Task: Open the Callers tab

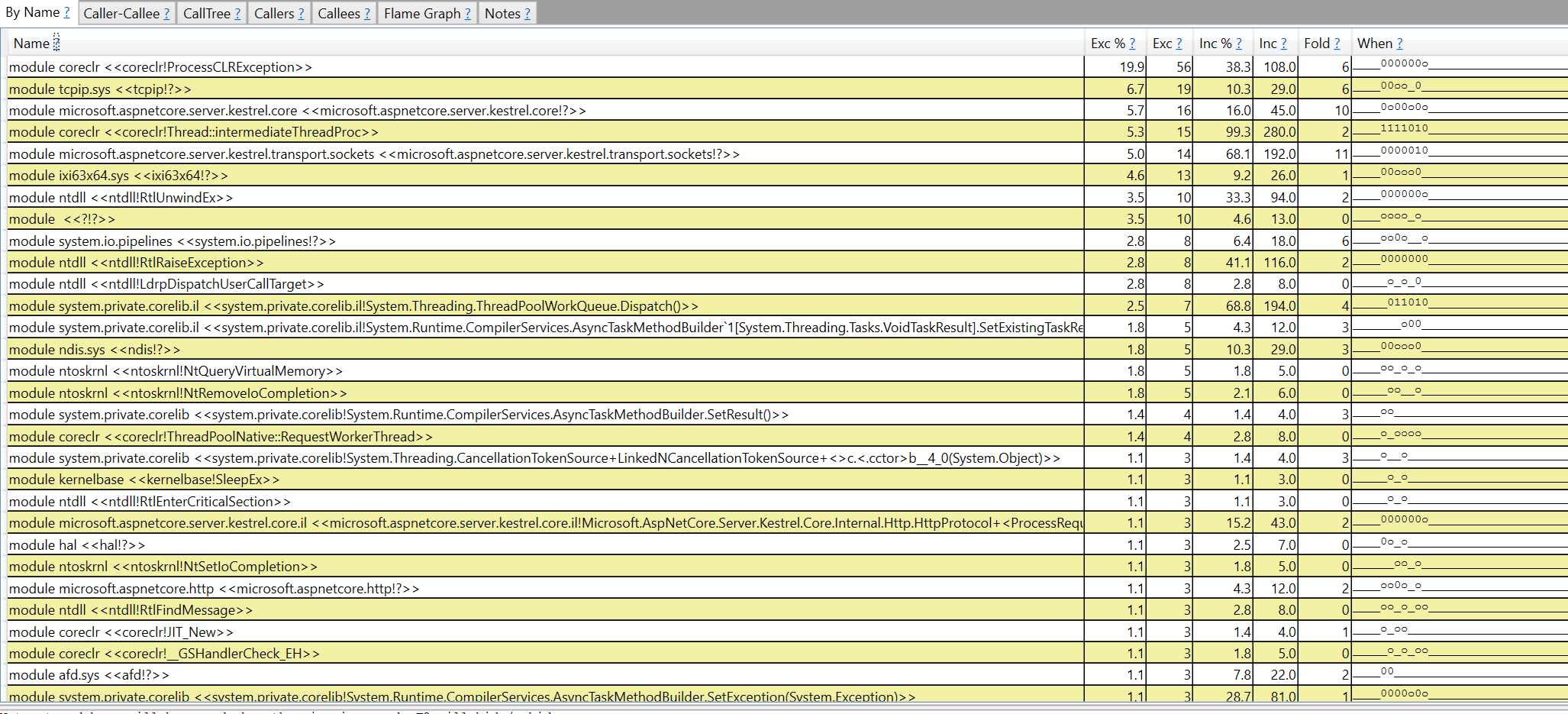Action: pyautogui.click(x=273, y=13)
